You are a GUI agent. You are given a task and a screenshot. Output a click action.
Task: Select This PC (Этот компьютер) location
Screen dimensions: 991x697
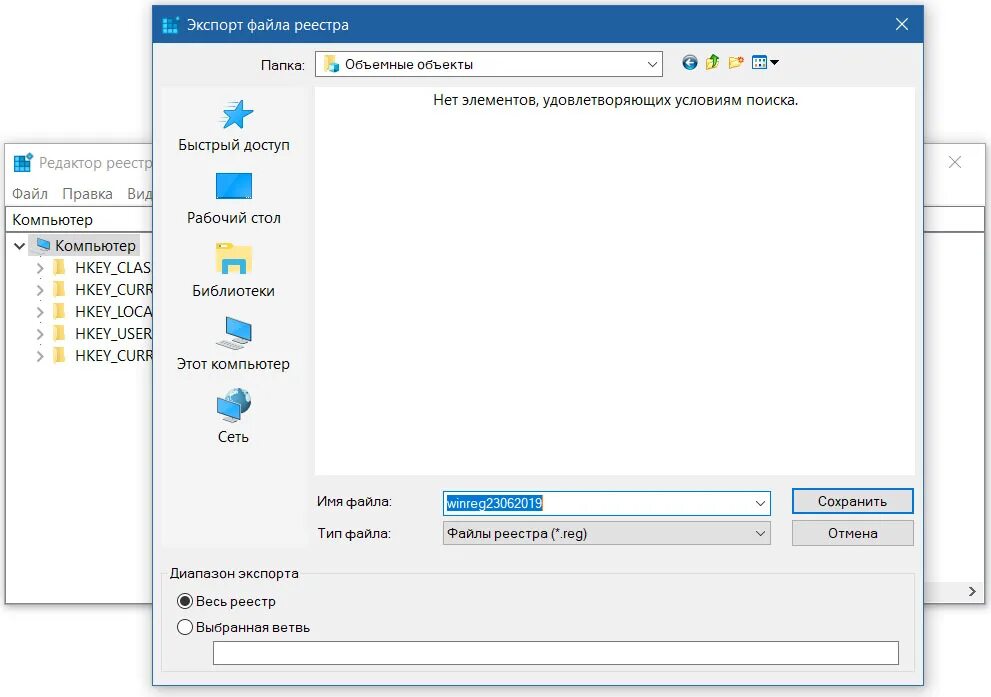coord(234,344)
